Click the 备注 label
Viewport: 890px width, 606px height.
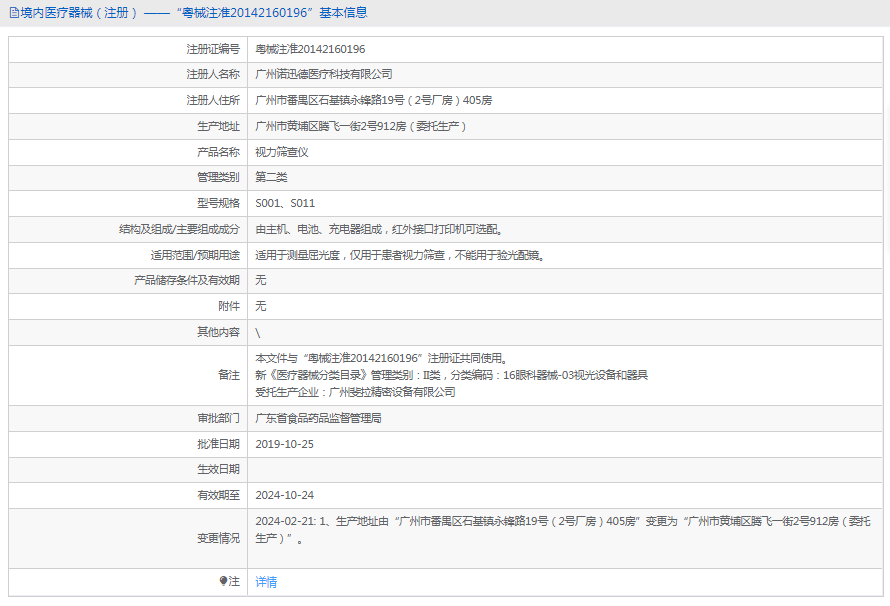tap(229, 375)
